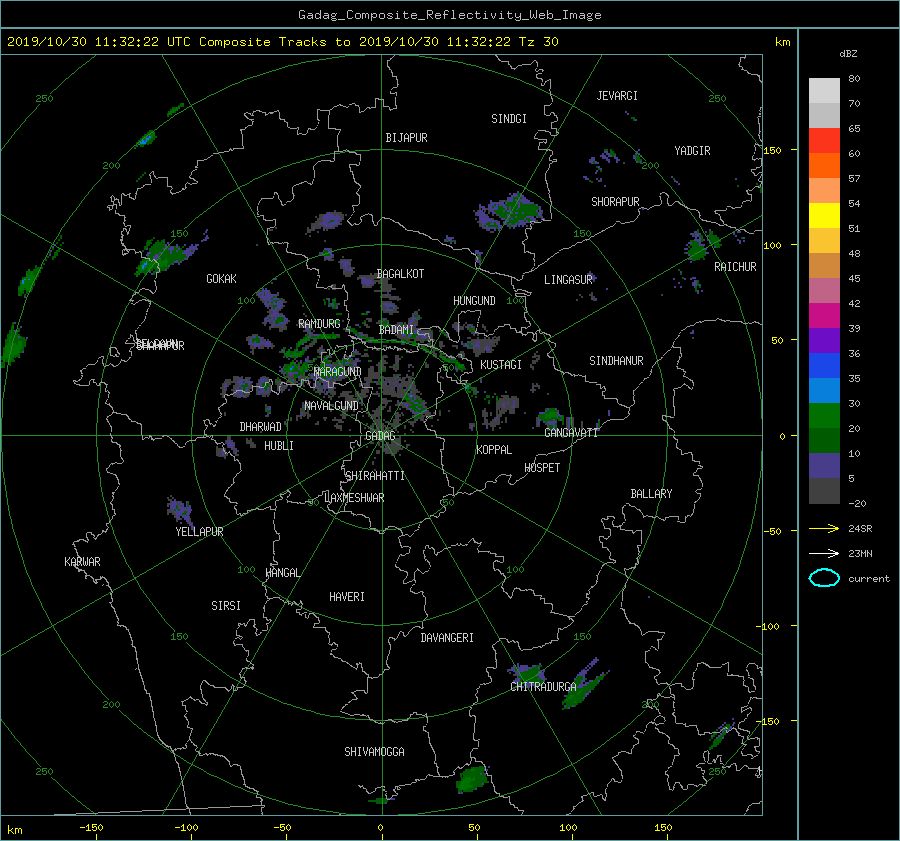
Task: Click the blue 36 dBZ legend swatch
Action: 824,365
